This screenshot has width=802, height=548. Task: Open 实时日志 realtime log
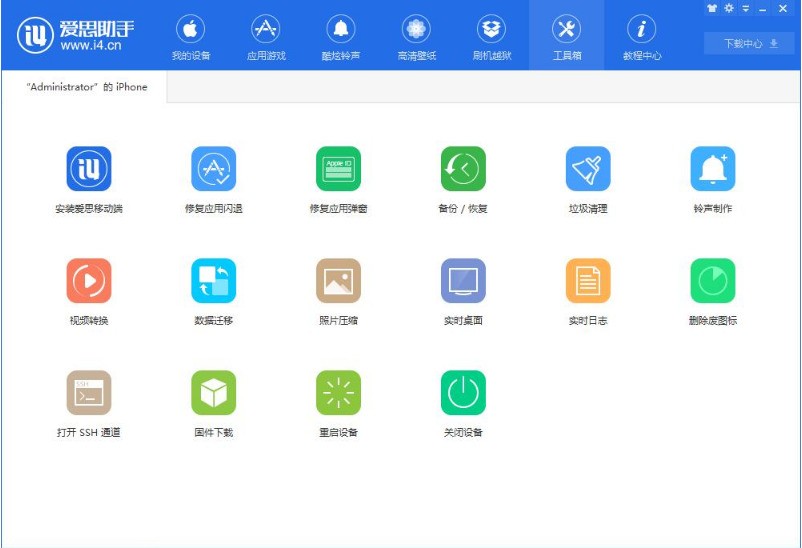588,280
